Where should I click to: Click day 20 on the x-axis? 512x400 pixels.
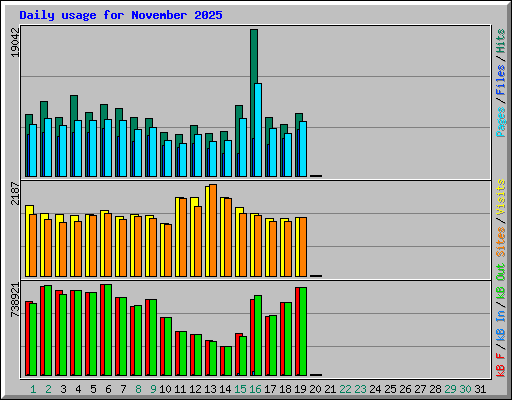[315, 389]
